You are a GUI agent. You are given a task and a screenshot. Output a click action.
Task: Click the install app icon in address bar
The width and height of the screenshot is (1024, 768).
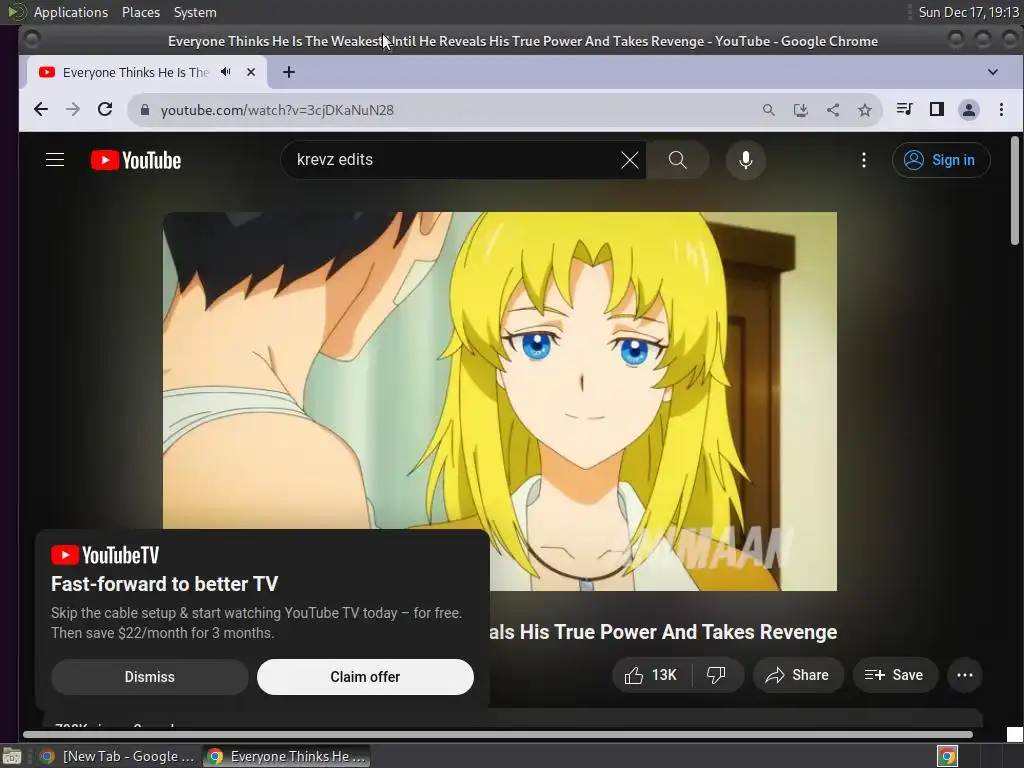click(801, 110)
